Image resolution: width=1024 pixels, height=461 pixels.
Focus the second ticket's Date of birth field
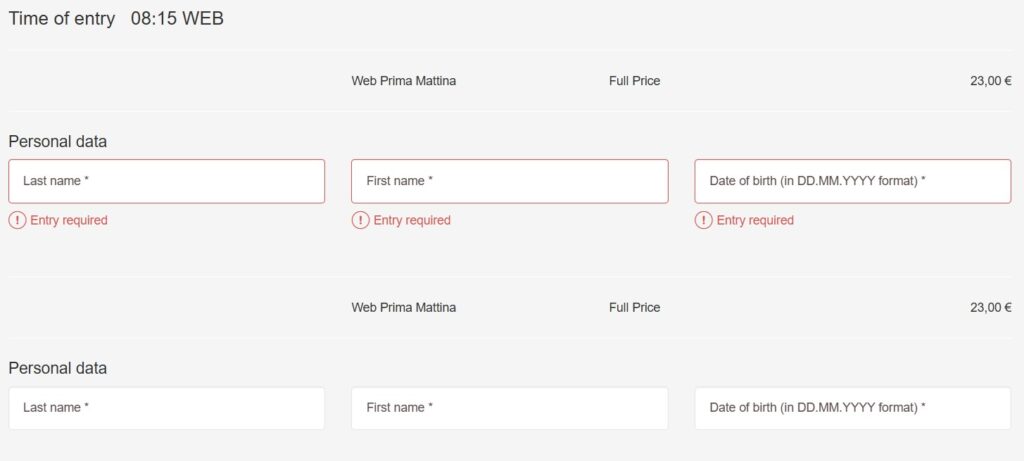(x=853, y=408)
